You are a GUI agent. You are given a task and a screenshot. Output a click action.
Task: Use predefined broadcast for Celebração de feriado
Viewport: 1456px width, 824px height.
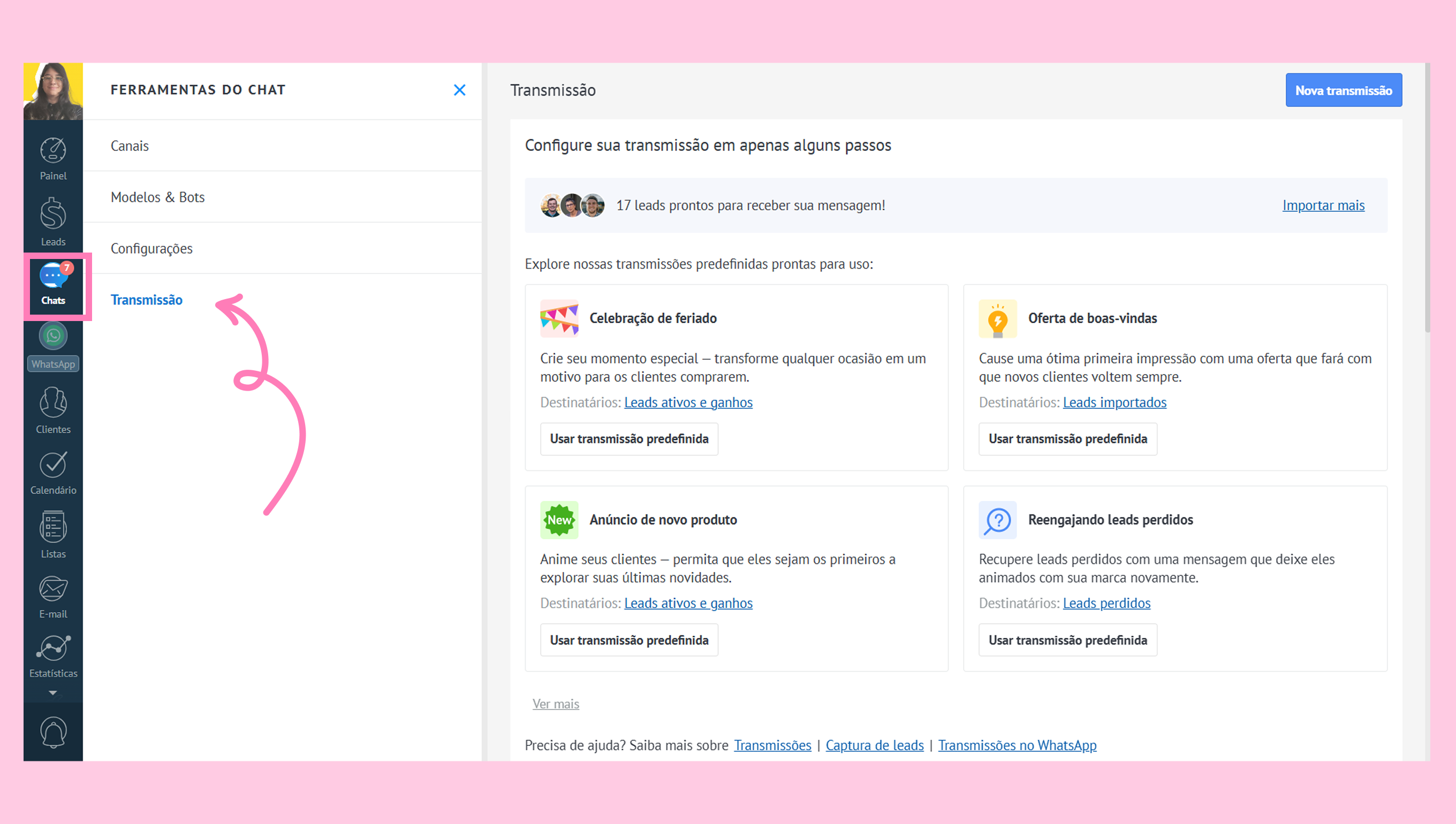(629, 439)
